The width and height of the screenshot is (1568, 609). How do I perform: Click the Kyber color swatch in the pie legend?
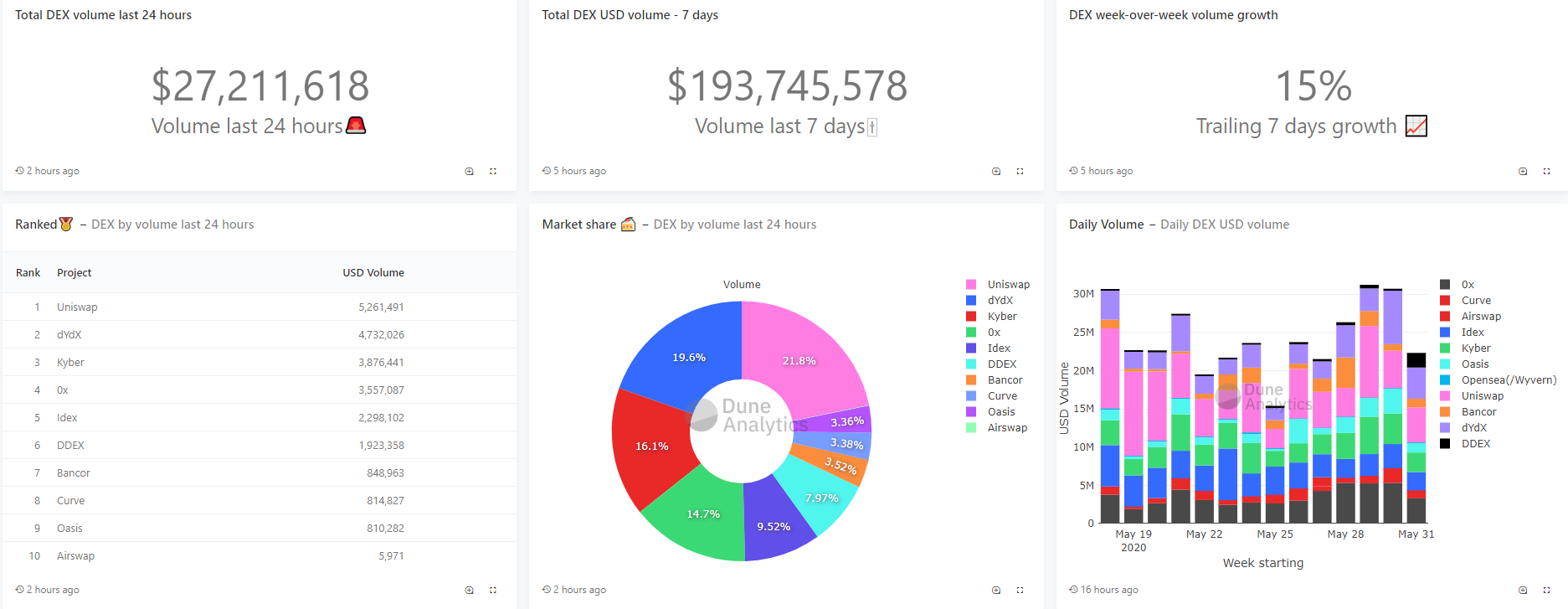point(971,317)
